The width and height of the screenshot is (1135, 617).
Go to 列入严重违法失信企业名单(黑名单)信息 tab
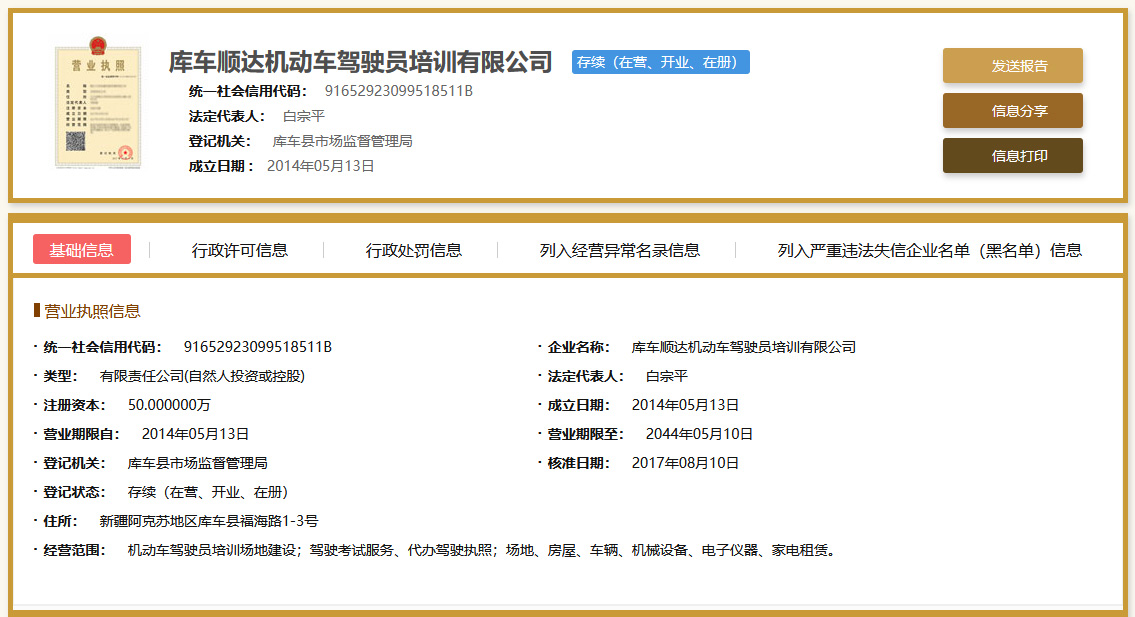click(x=929, y=251)
